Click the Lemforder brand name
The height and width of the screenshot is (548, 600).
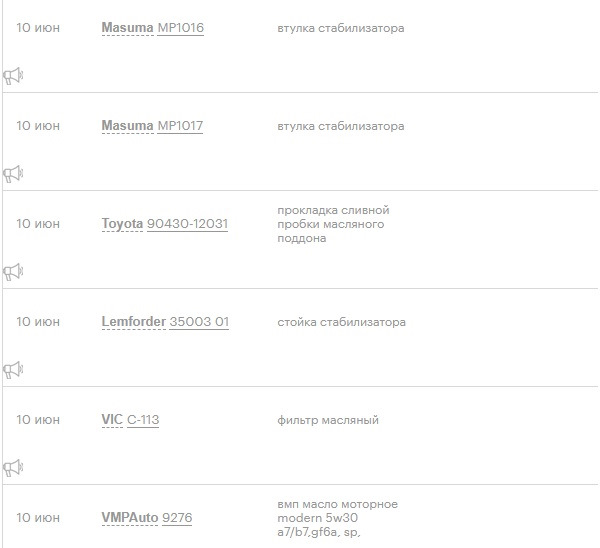click(134, 322)
